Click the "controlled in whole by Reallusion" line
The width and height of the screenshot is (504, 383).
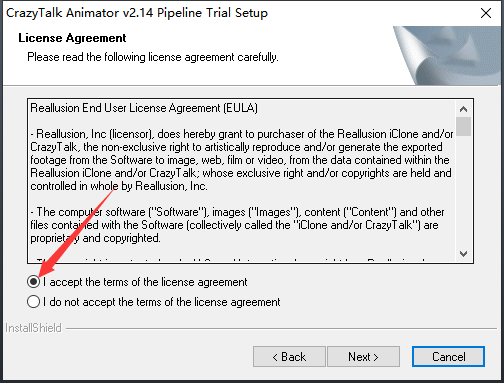pos(119,186)
